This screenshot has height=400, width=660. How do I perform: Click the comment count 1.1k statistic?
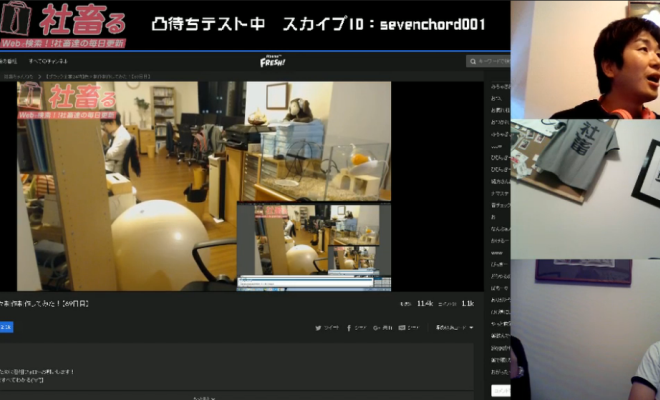tap(465, 302)
